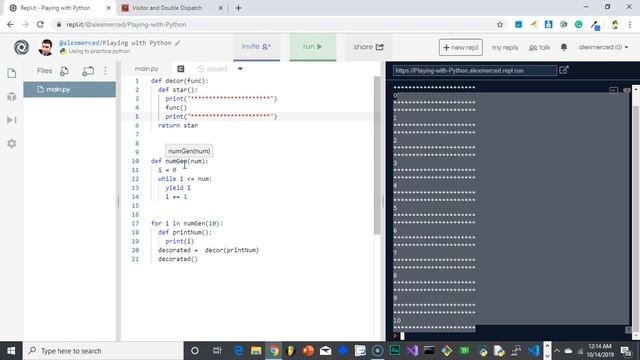This screenshot has width=640, height=360.
Task: Open the Settings gear in sidebar
Action: point(12,144)
